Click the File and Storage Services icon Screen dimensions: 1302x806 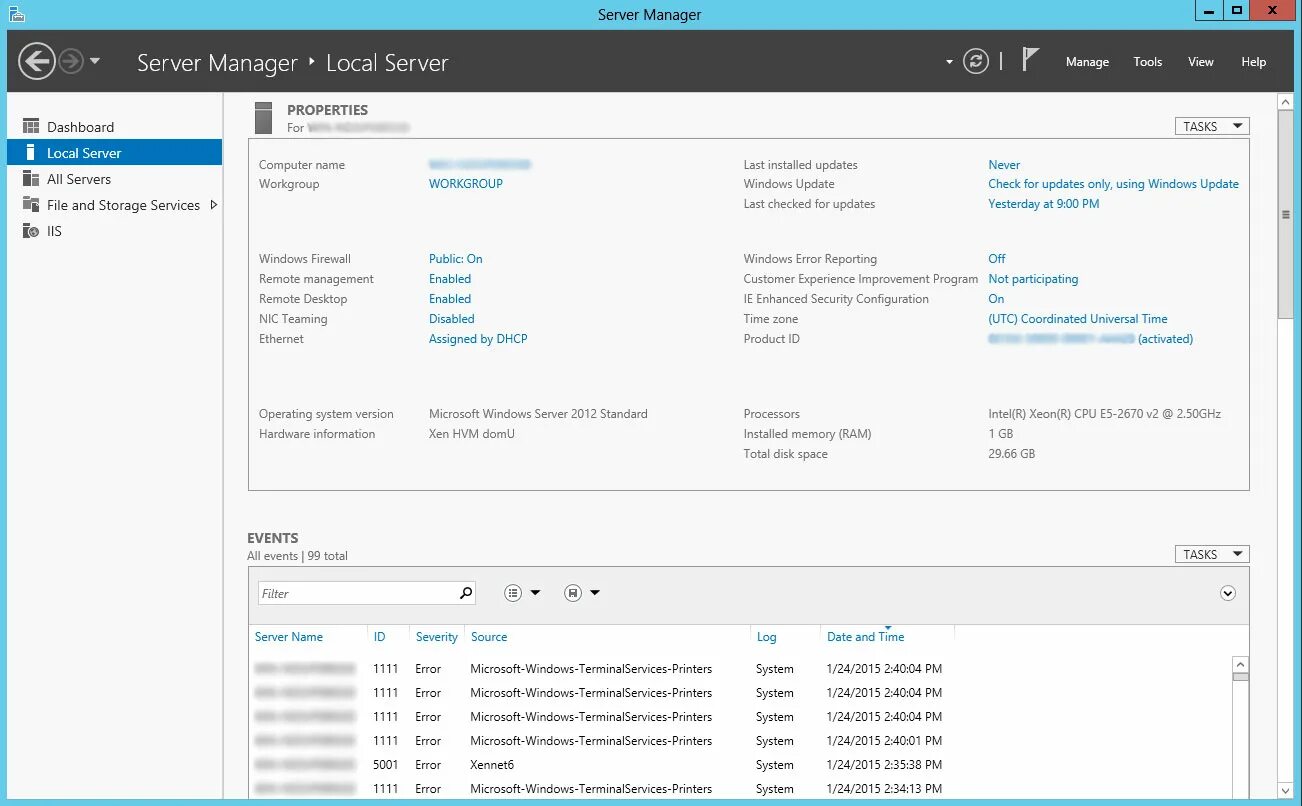[31, 205]
